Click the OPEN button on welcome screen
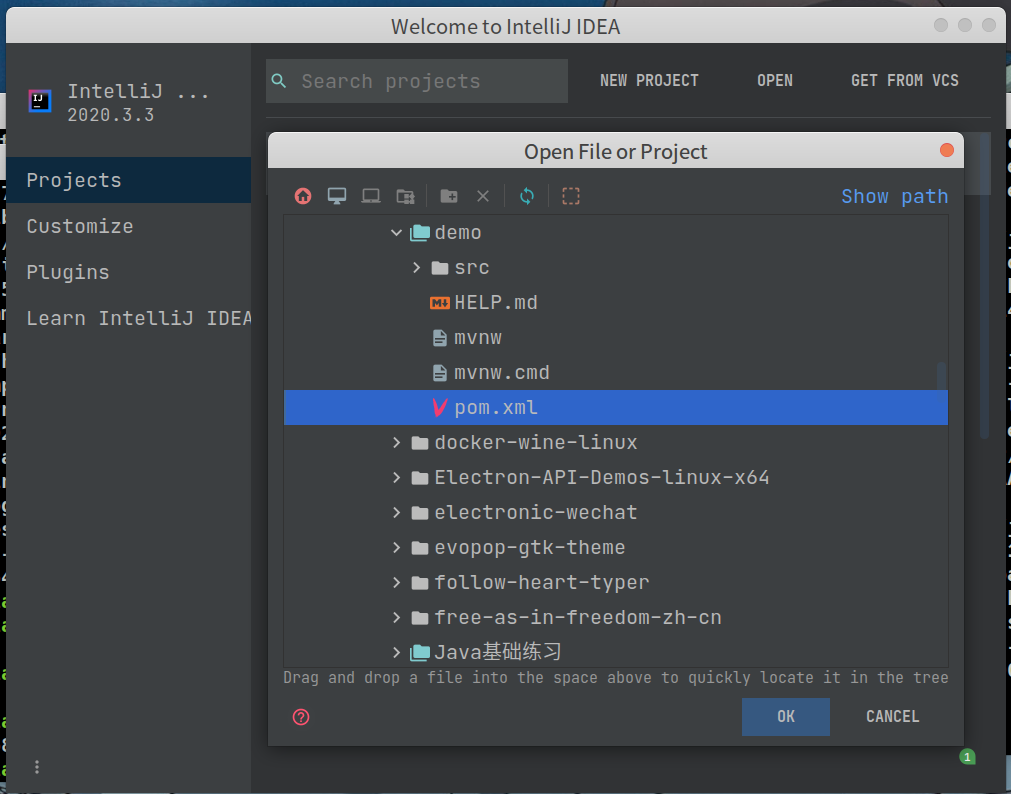The height and width of the screenshot is (794, 1011). coord(775,81)
